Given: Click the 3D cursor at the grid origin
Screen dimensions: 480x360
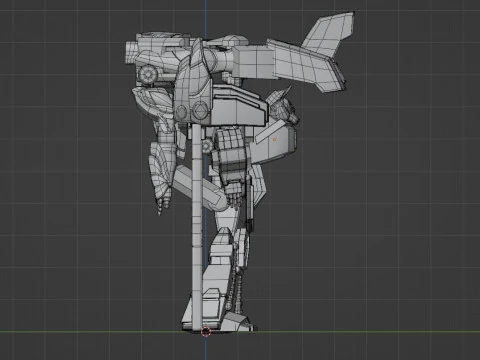Looking at the screenshot, I should tap(206, 332).
